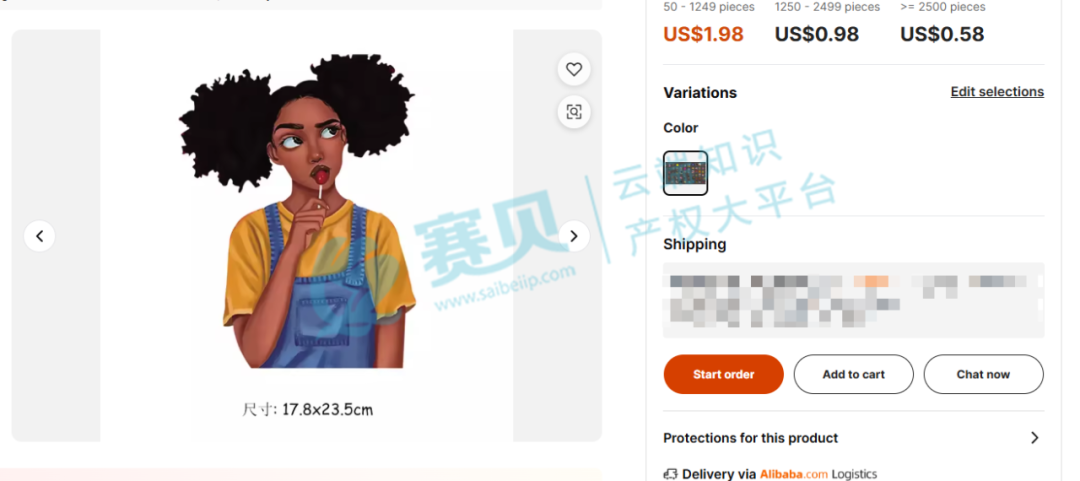Select the US$0.58 price tier
The height and width of the screenshot is (481, 1080).
coord(942,34)
